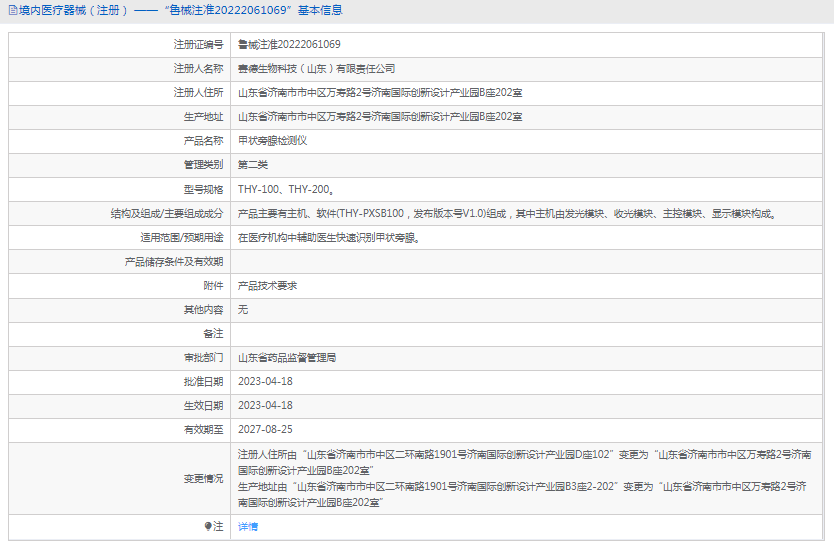Screen dimensions: 834x546
Task: Select management class value 第二类
Action: pos(253,165)
